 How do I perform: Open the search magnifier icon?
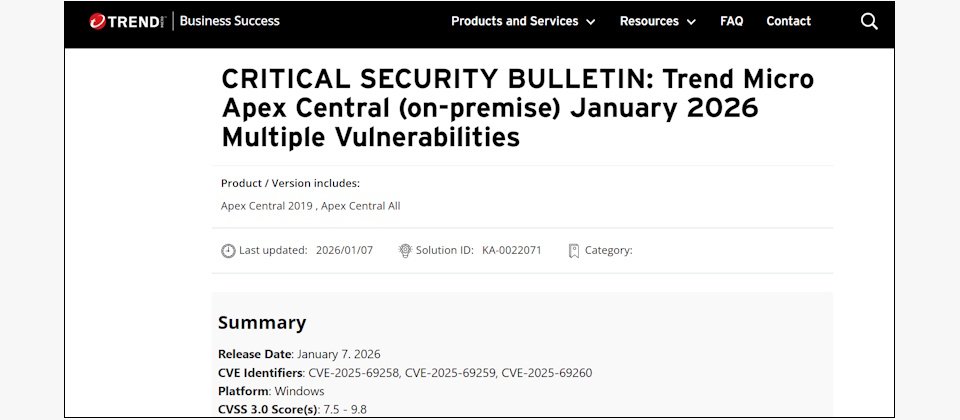coord(869,21)
